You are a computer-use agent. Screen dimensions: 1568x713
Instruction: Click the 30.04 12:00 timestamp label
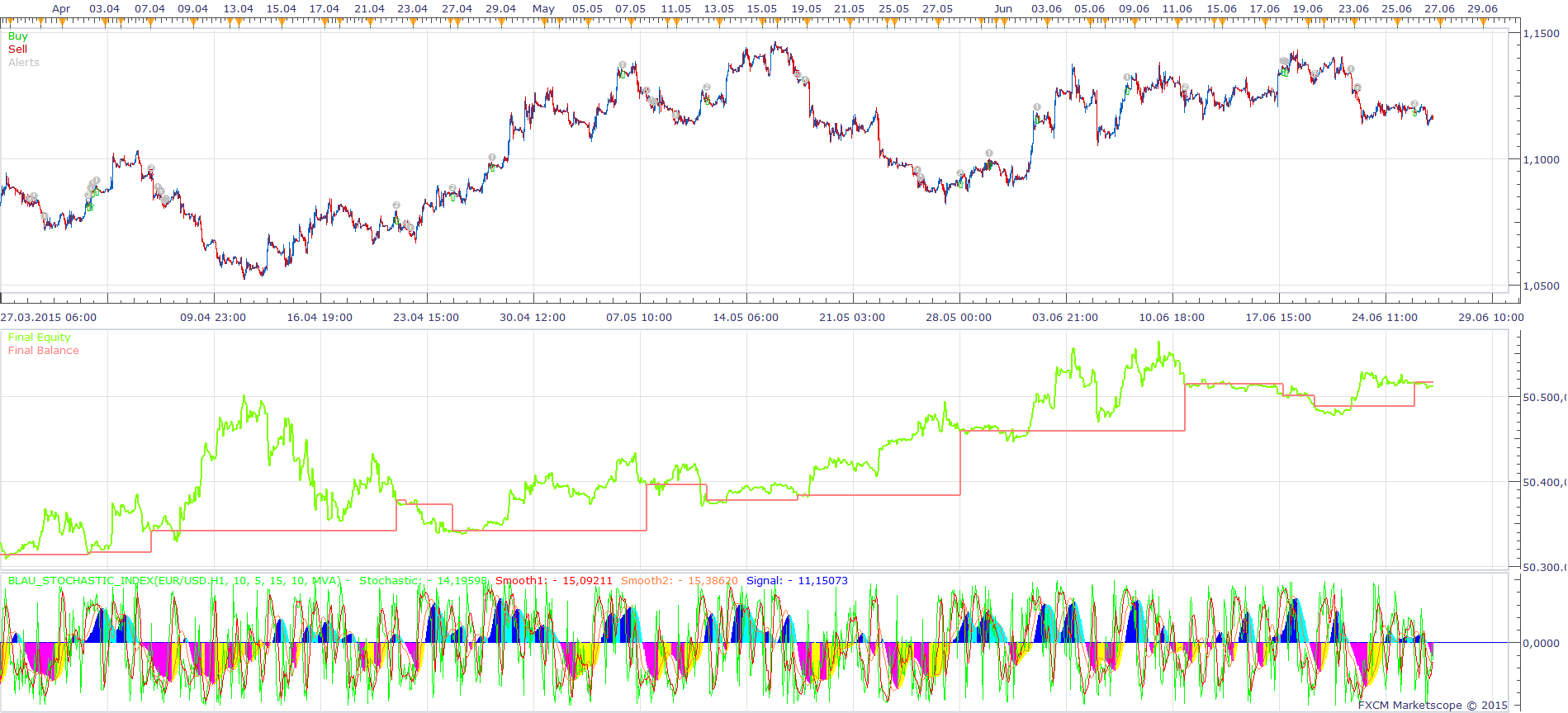point(533,318)
